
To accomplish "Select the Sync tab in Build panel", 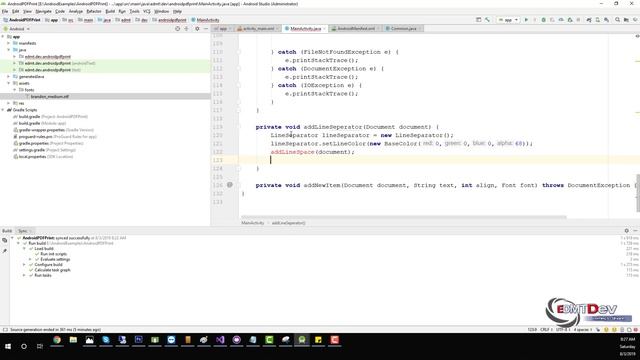I will click(x=23, y=231).
